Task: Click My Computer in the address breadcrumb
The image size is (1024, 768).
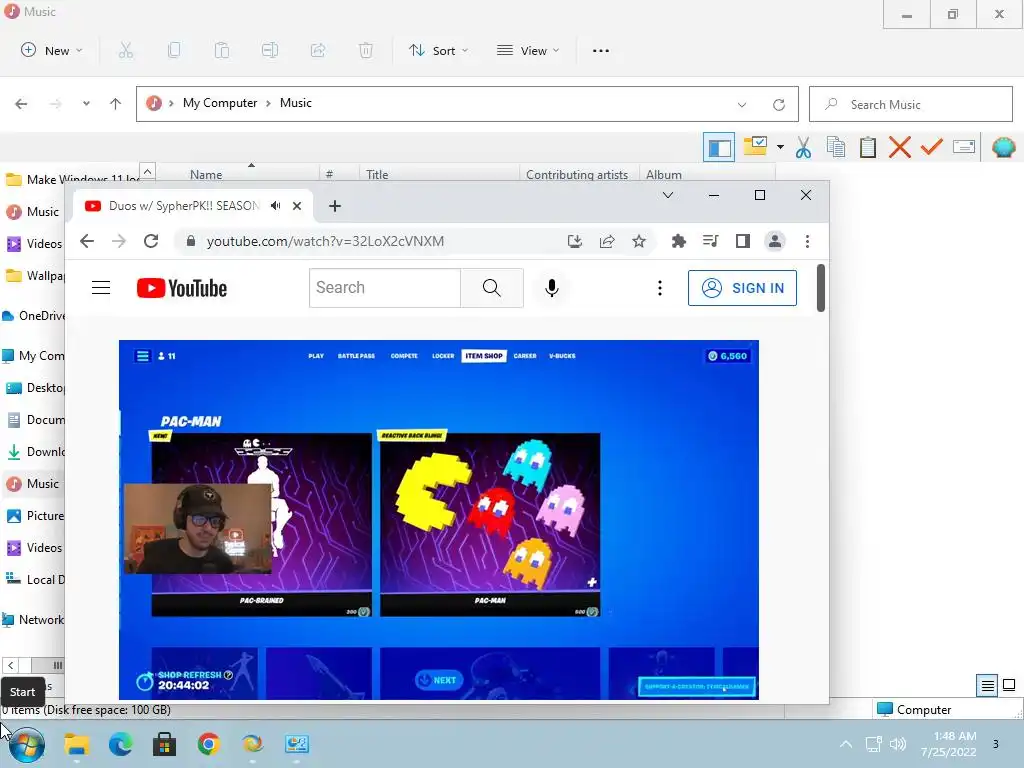Action: pos(220,103)
